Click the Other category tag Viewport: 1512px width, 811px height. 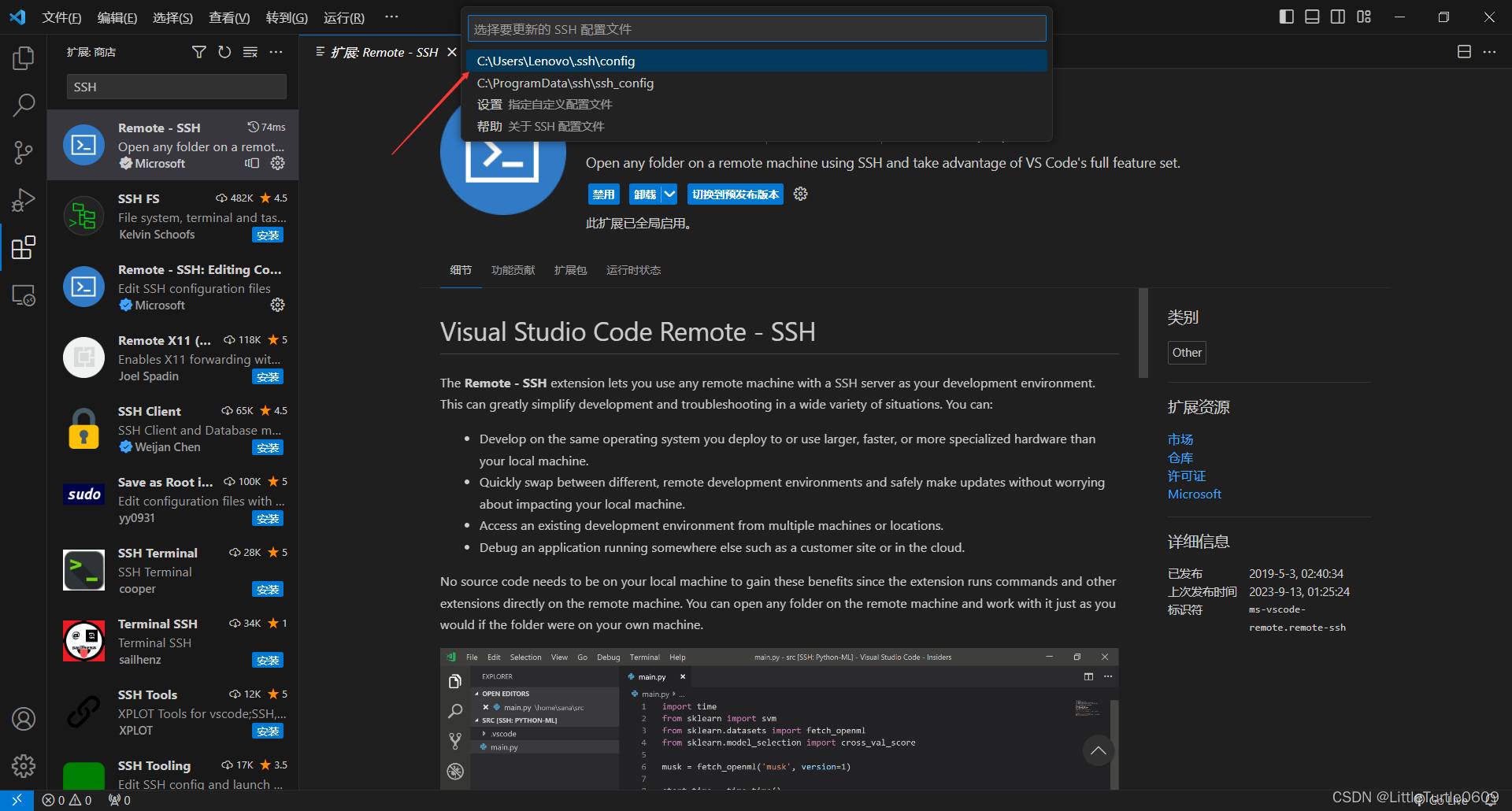(1187, 352)
